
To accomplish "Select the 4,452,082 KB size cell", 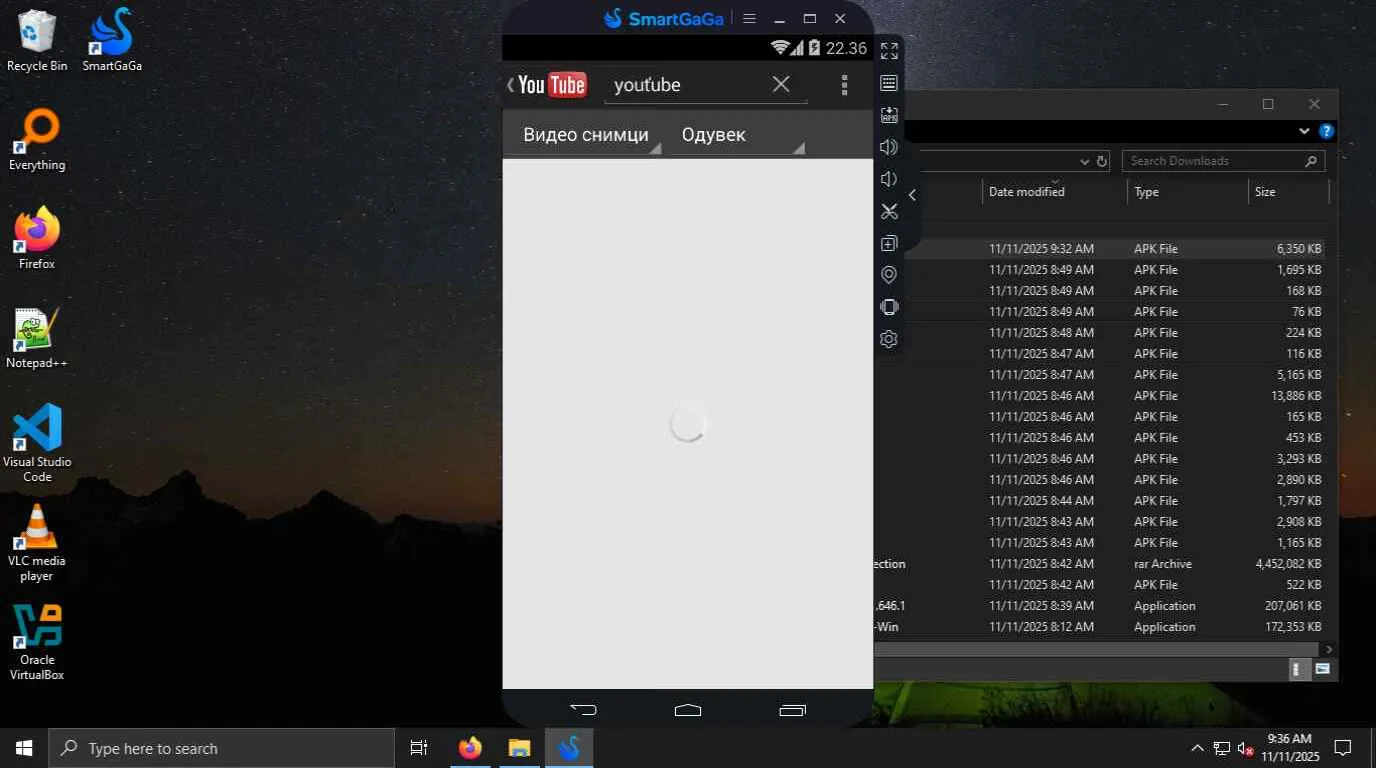I will coord(1288,564).
